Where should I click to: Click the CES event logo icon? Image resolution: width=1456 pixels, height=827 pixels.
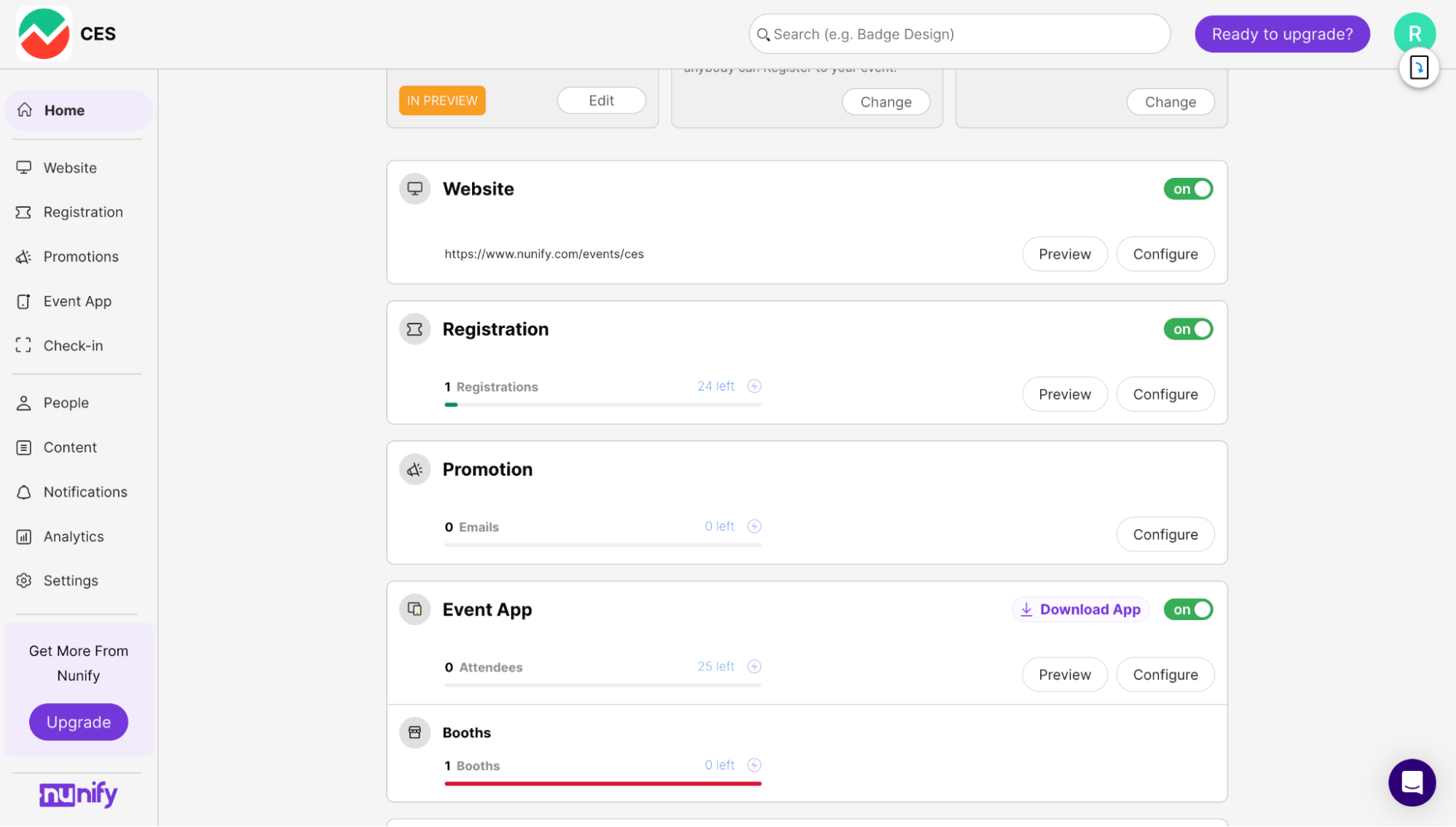point(44,34)
